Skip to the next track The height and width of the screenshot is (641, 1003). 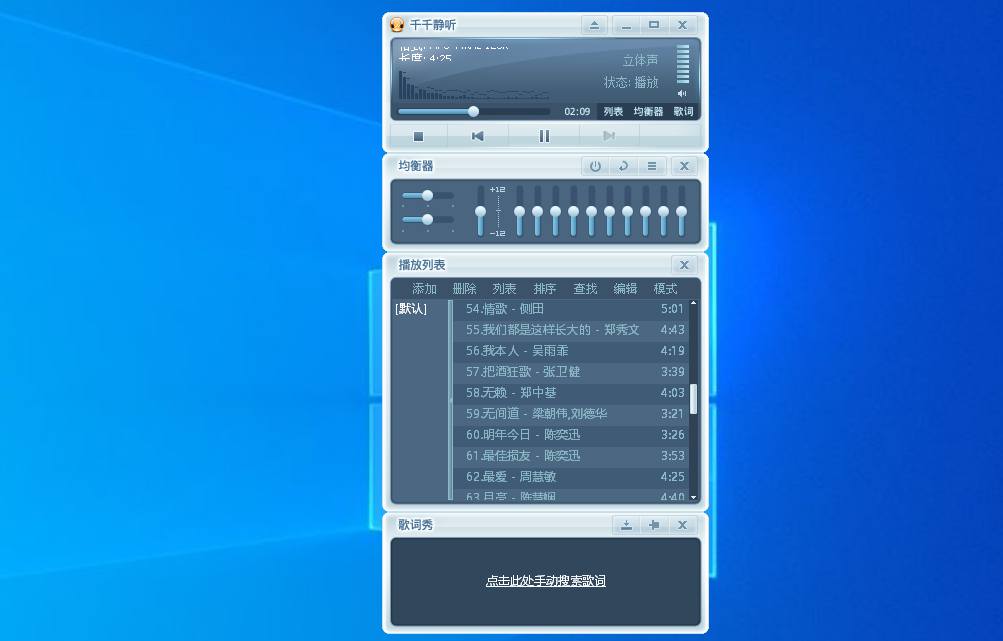[x=610, y=136]
